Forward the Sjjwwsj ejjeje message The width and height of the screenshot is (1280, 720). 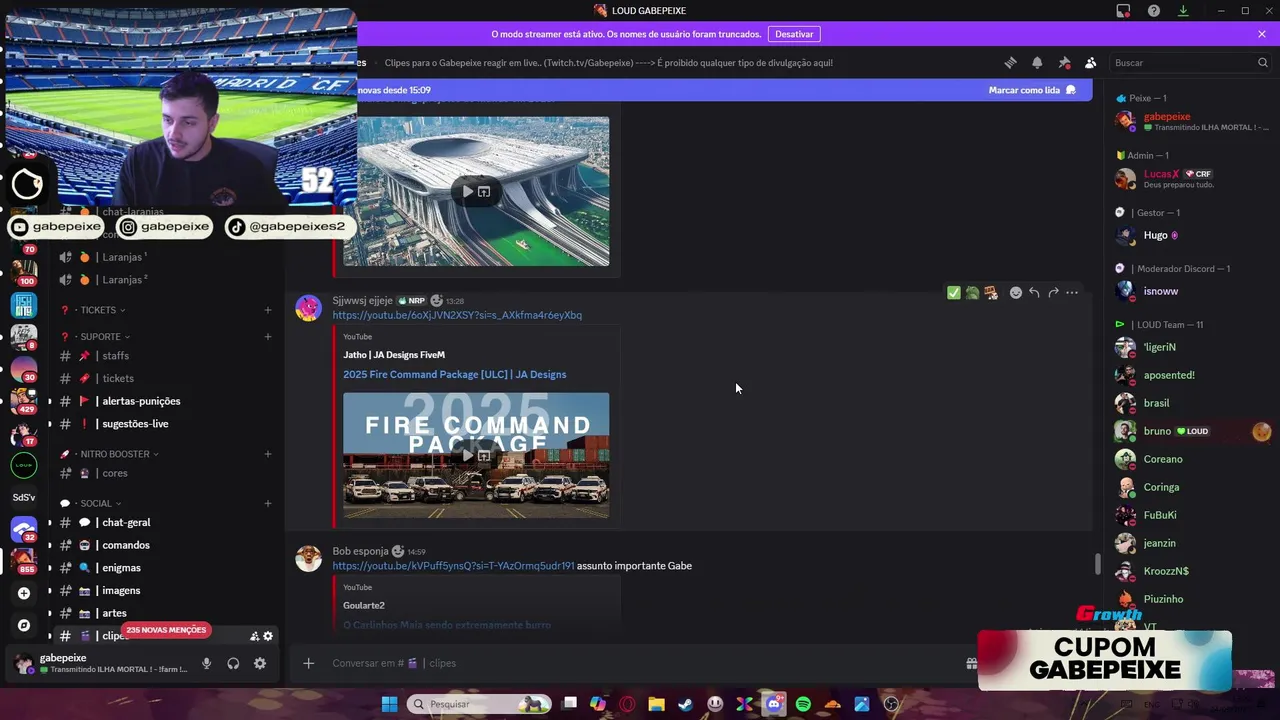pos(1053,293)
